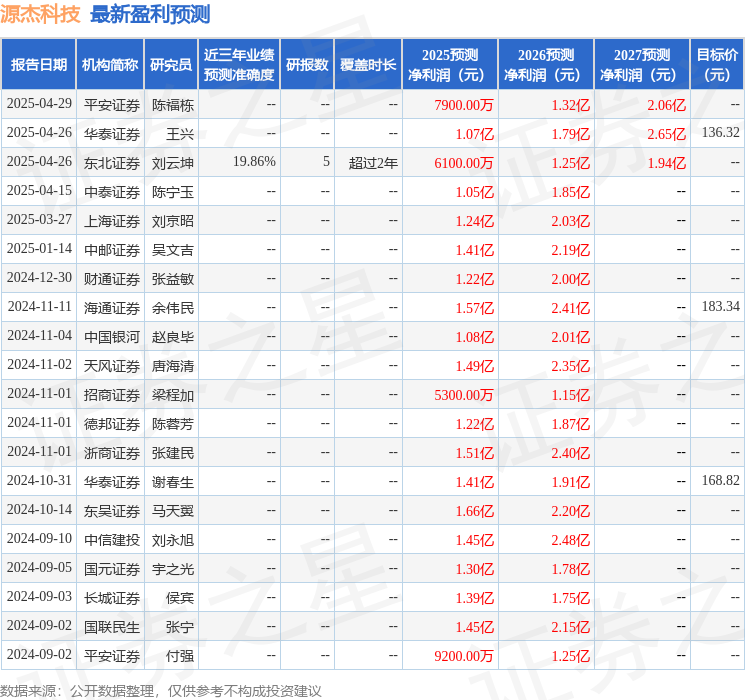Select the date 2025-04-29 cell
The height and width of the screenshot is (700, 745).
pos(39,104)
